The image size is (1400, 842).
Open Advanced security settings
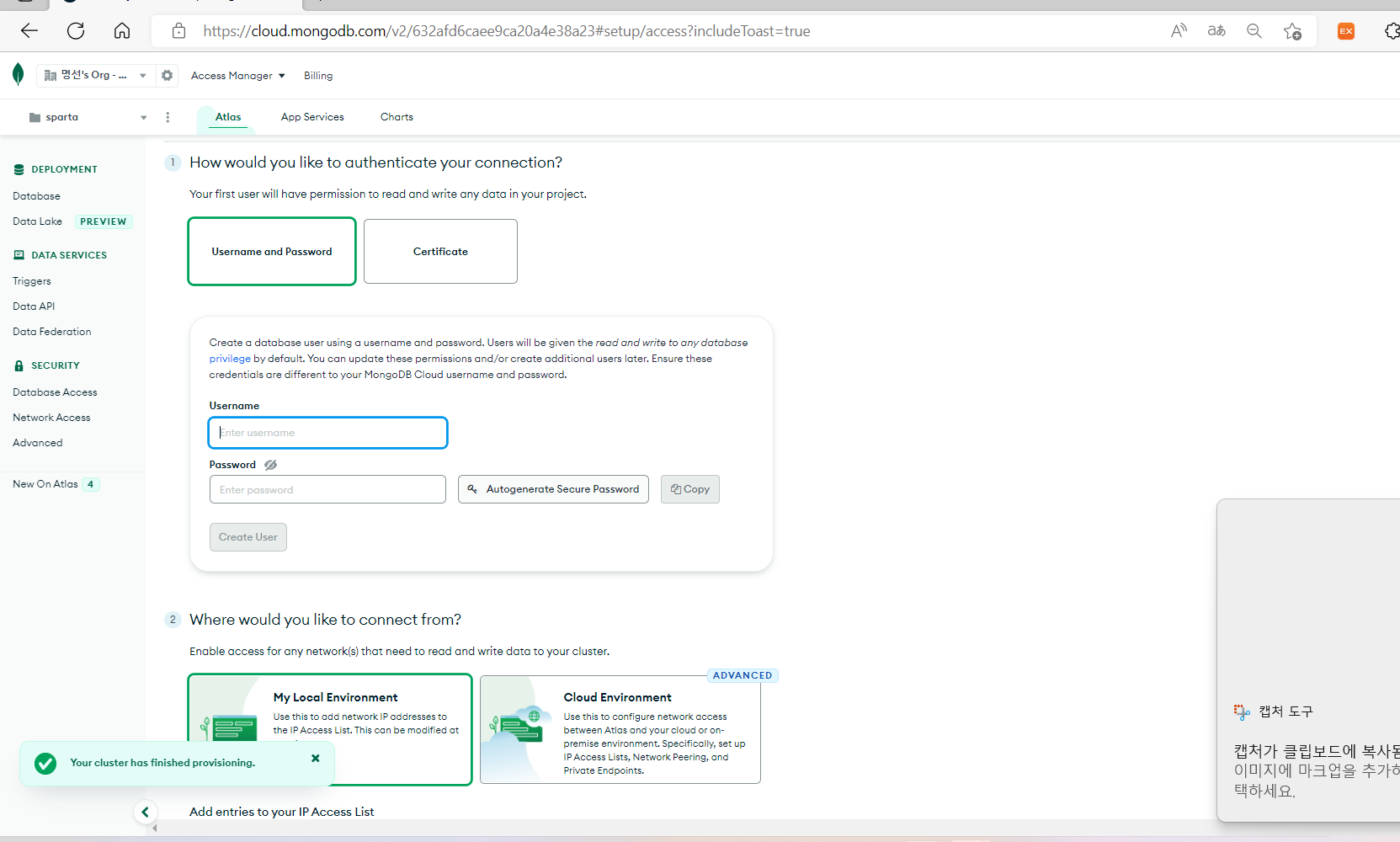pyautogui.click(x=38, y=443)
